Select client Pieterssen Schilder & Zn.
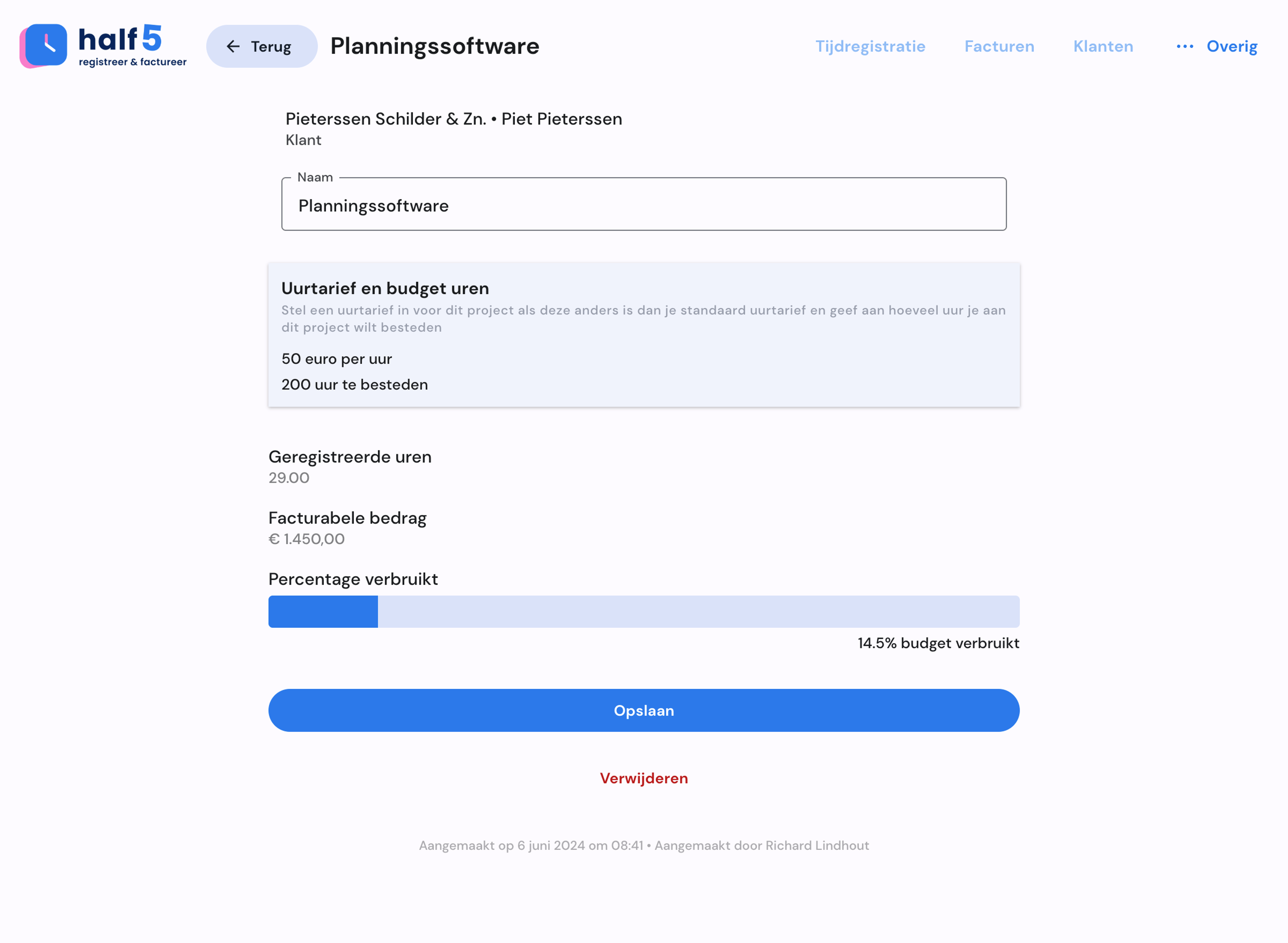Viewport: 1288px width, 943px height. click(454, 119)
